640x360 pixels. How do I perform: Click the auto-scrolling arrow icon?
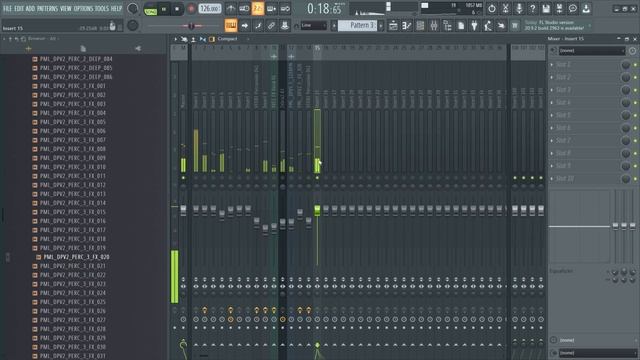click(x=244, y=26)
